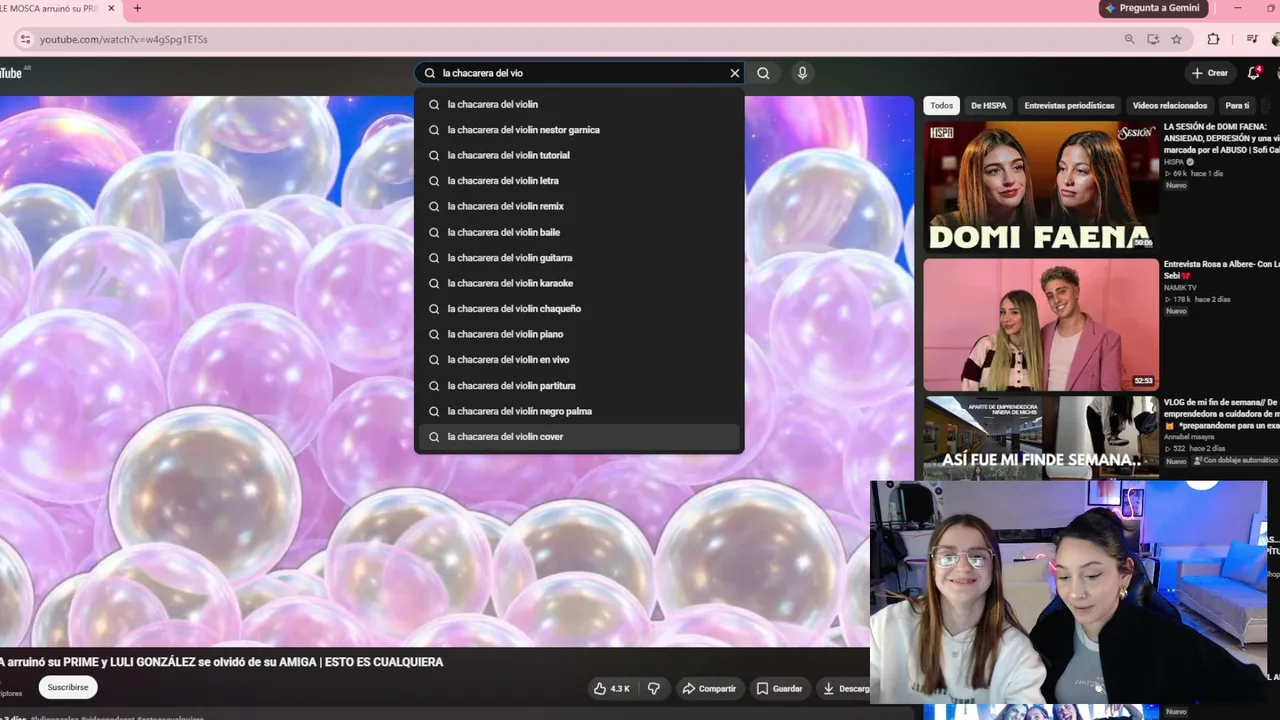
Task: Select the Para ti filter chip
Action: (1237, 105)
